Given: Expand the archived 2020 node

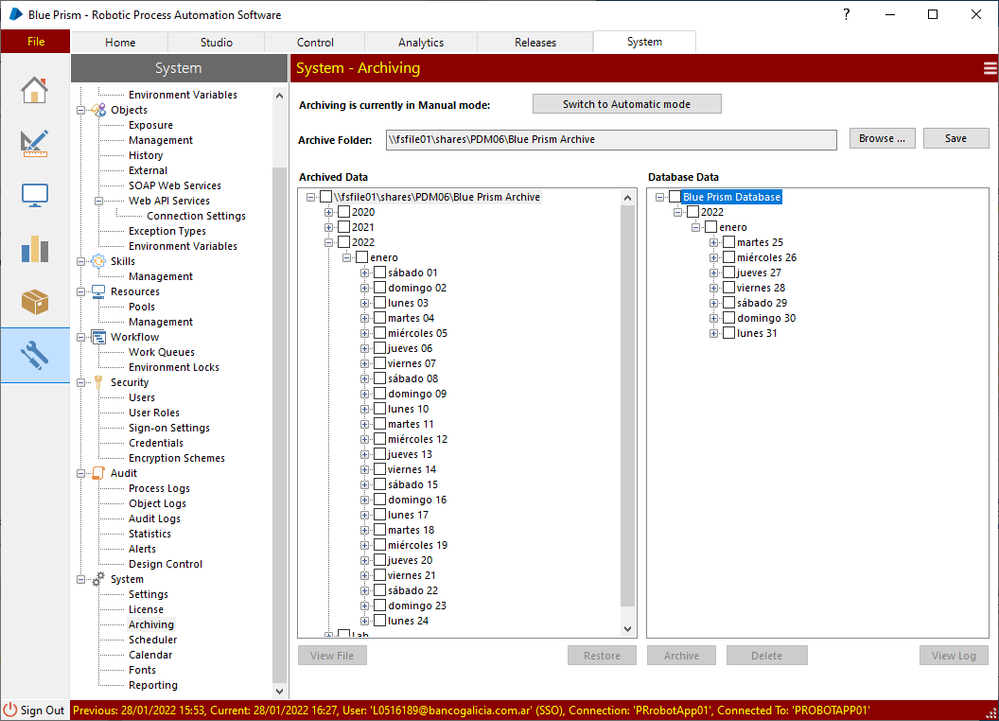Looking at the screenshot, I should [329, 212].
